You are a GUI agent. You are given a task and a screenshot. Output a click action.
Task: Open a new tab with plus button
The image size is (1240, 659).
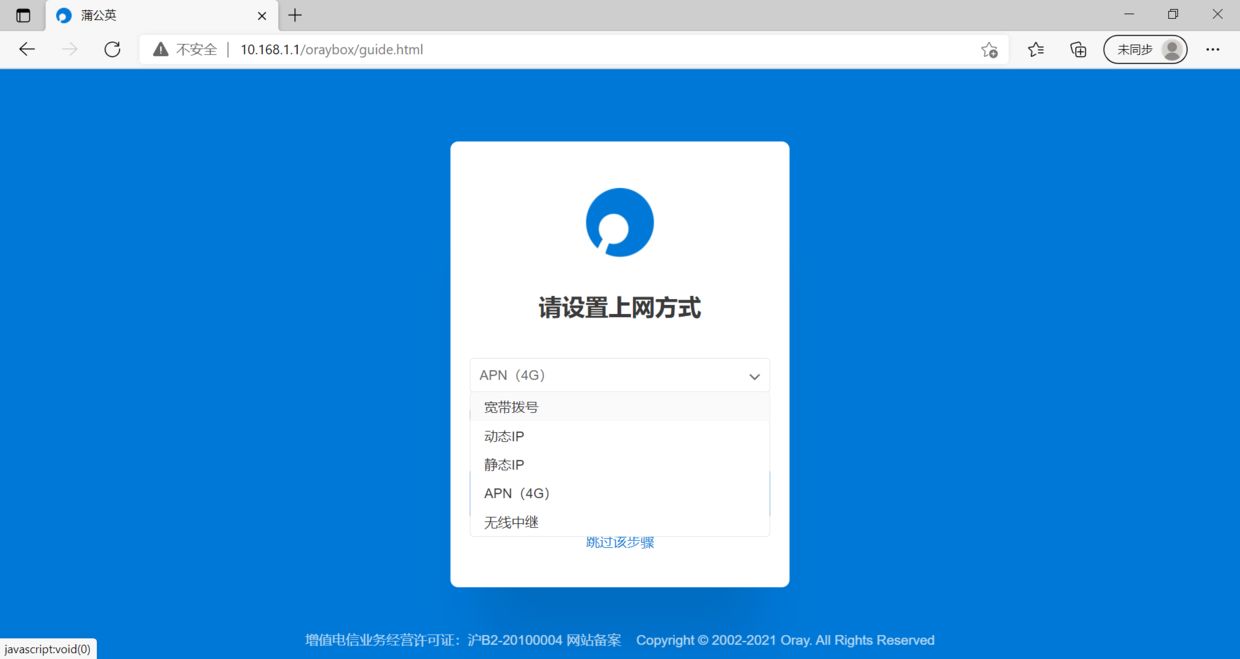point(295,15)
